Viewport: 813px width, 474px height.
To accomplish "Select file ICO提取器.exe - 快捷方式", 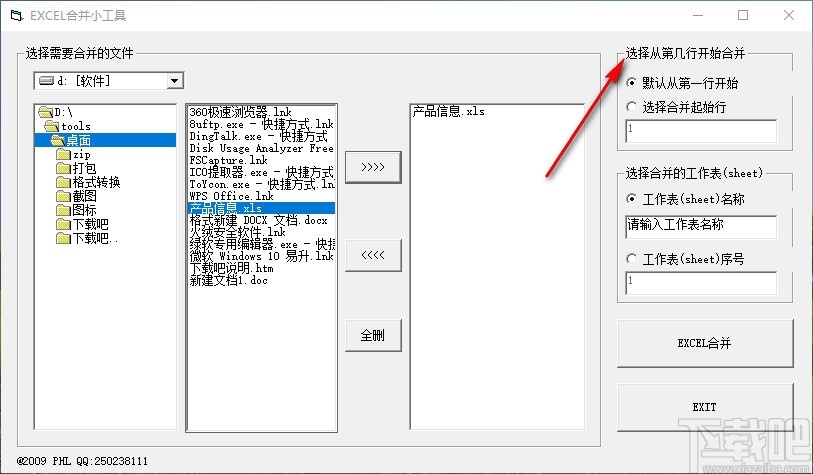I will click(261, 172).
